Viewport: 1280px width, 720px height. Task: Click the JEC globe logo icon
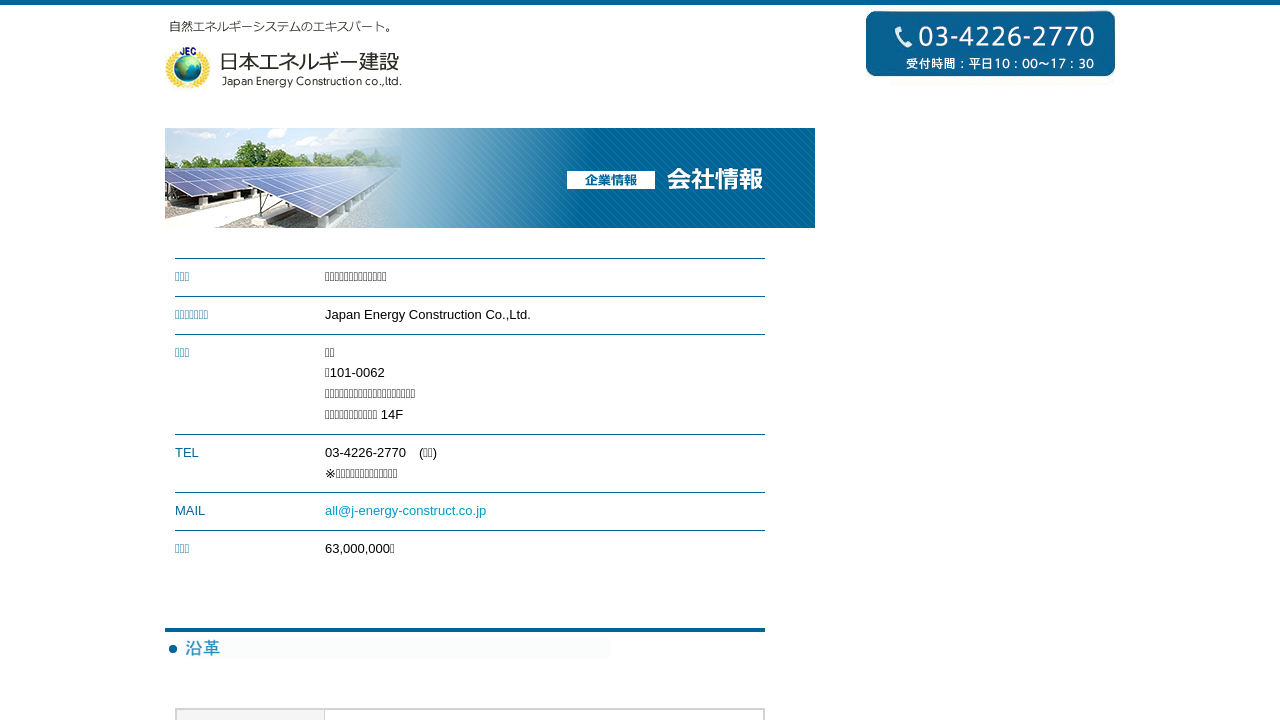[187, 68]
